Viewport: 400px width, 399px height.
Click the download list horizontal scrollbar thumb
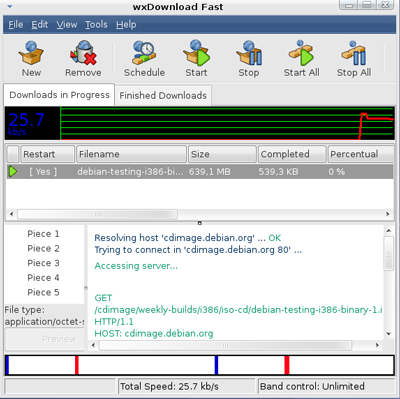click(97, 214)
